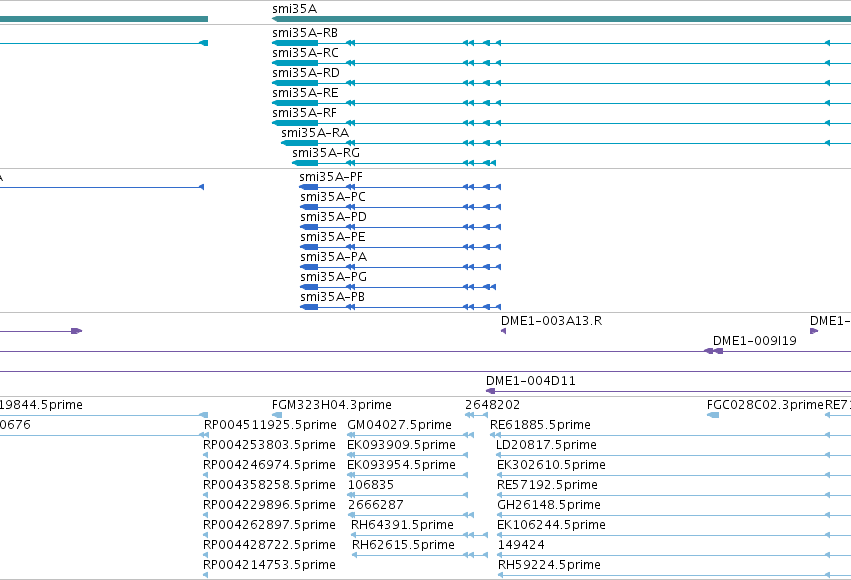Screen dimensions: 851x580
Task: Select EST RP004358258.5prime
Action: click(x=269, y=486)
